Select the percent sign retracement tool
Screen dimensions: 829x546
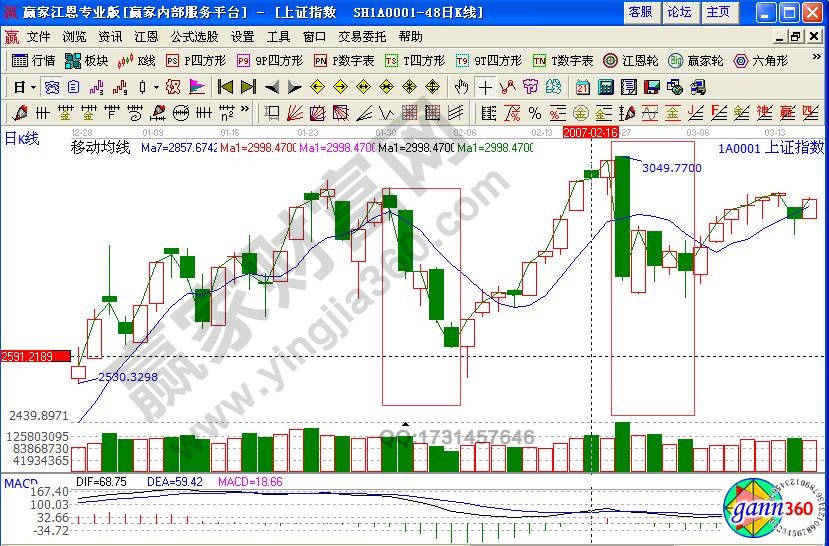[x=534, y=113]
